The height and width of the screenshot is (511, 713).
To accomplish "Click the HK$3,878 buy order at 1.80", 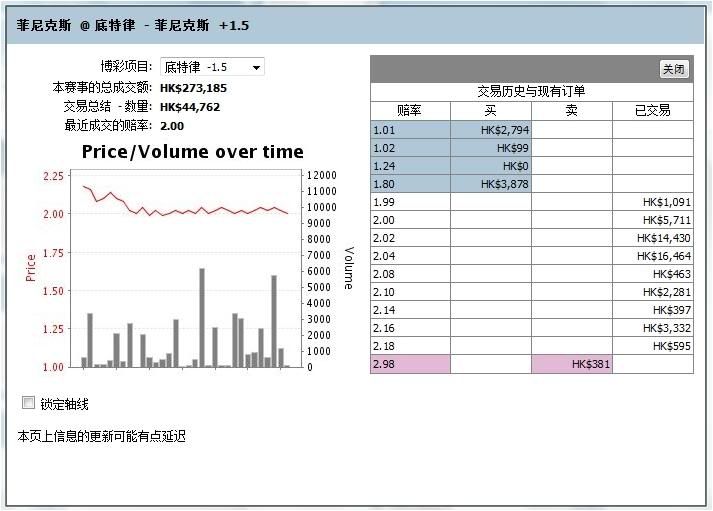I will [x=490, y=184].
